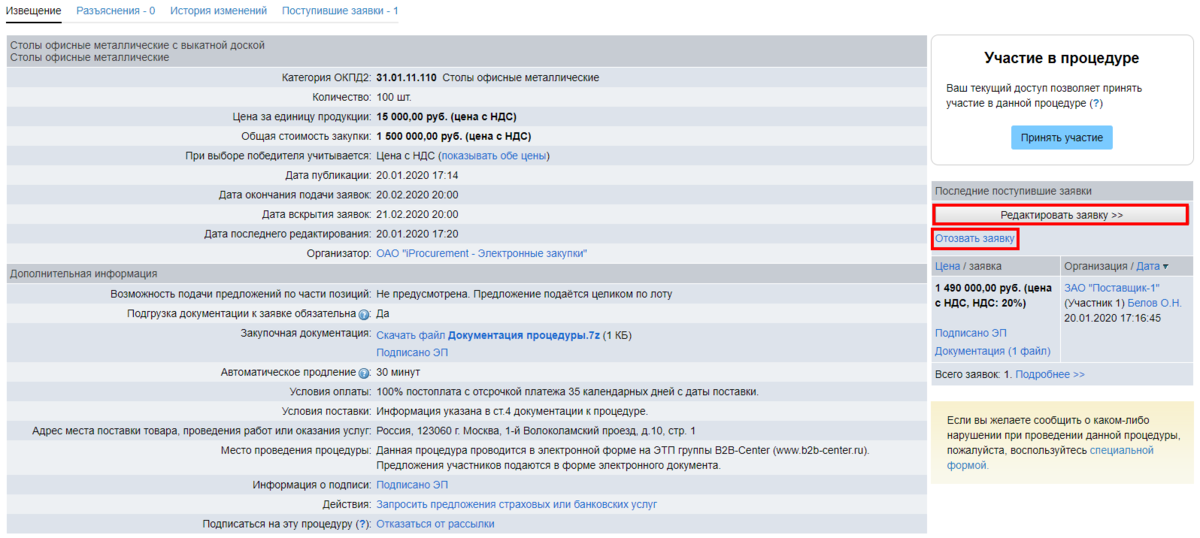Open organizer 'iProcurement - Электронные закупки' link

tap(481, 254)
